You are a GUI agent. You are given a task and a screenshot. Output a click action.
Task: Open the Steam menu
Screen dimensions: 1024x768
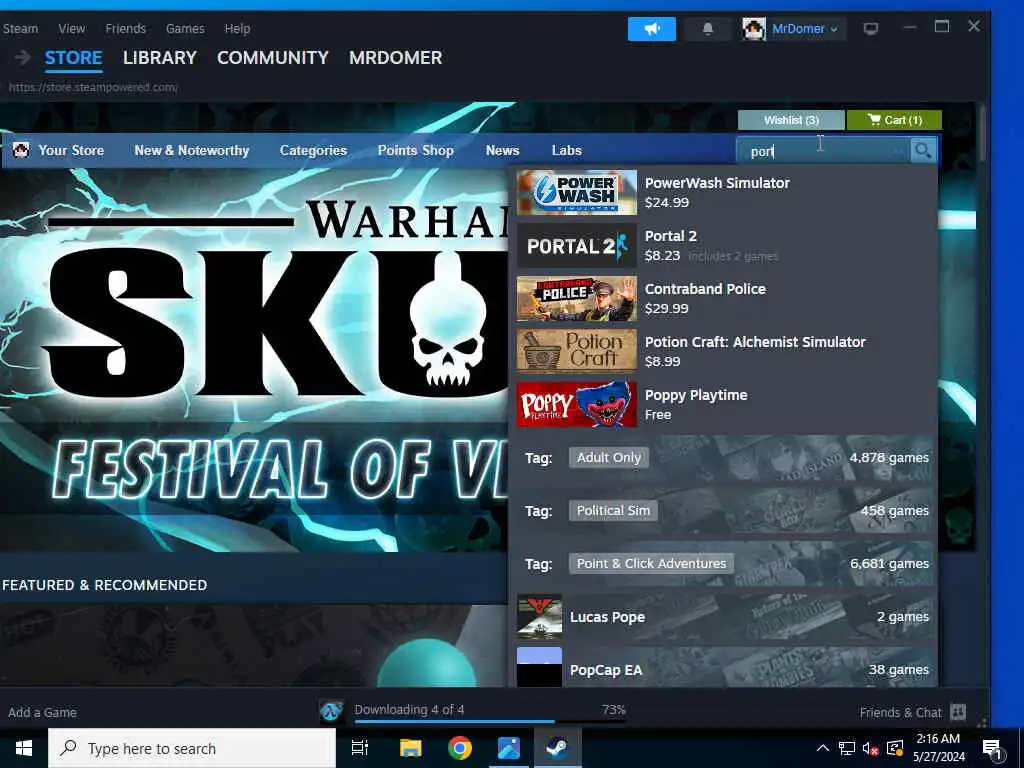click(20, 29)
